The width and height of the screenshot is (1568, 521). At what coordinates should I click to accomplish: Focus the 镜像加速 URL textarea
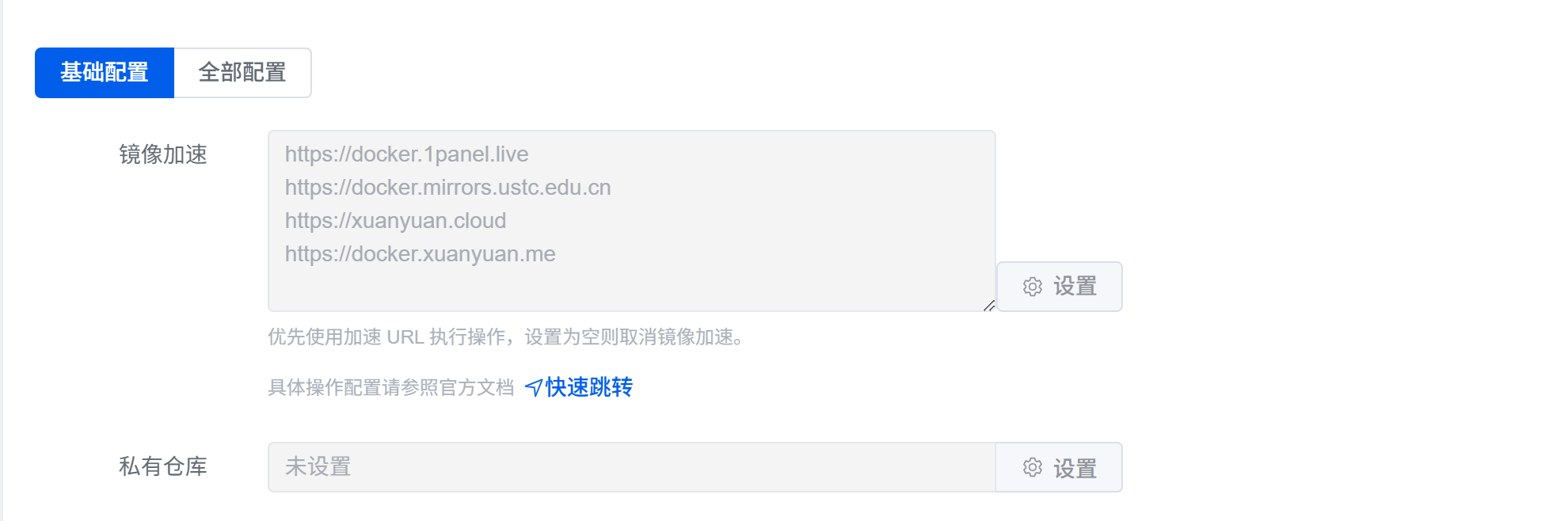(x=632, y=221)
